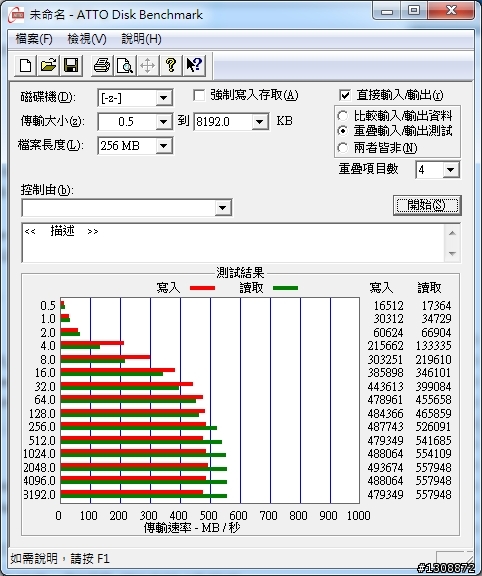Click write value 303251 for 8.0 row
Screen dimensions: 482x576
(x=385, y=360)
